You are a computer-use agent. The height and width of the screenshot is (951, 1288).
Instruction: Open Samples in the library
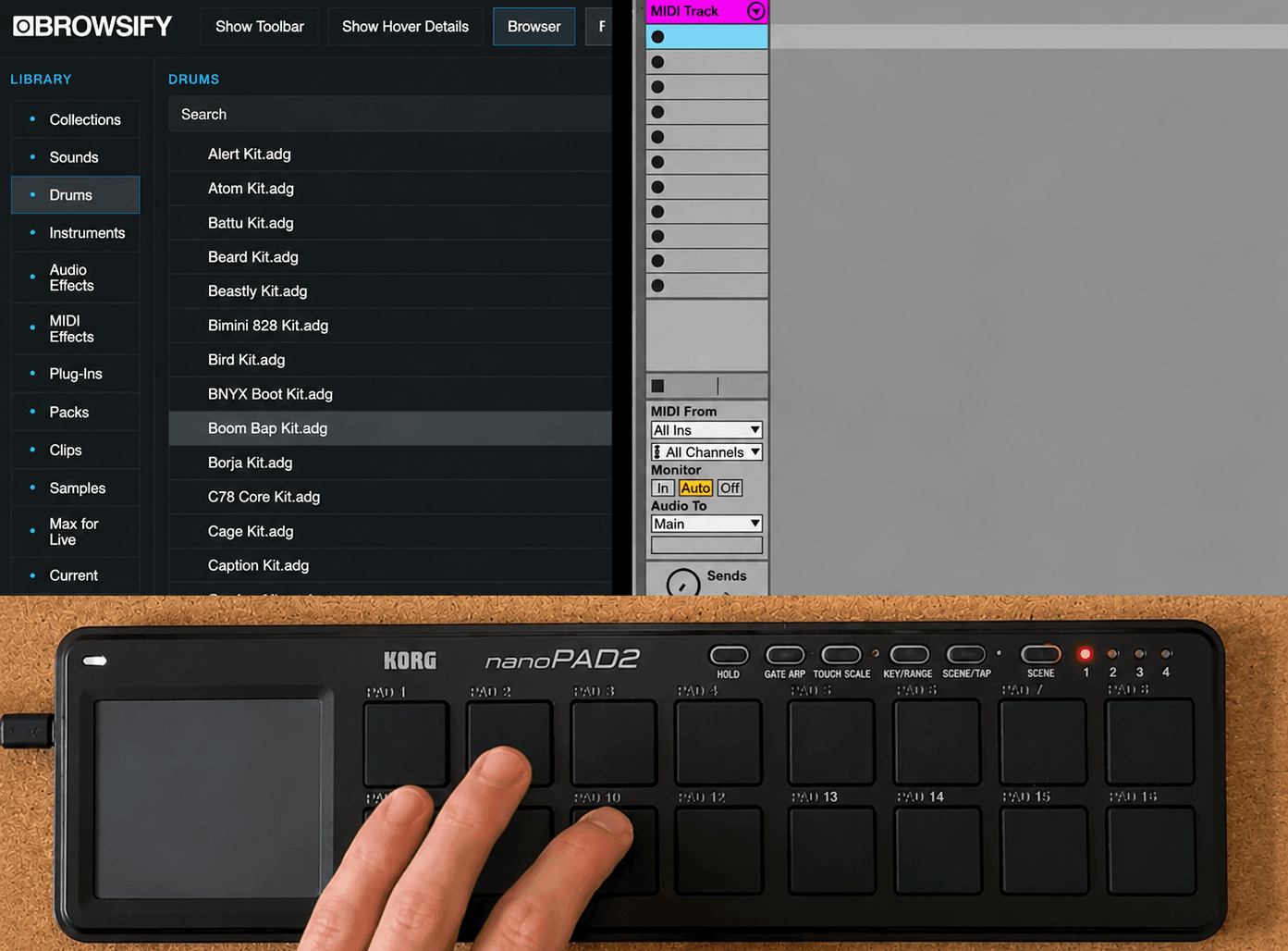coord(76,488)
